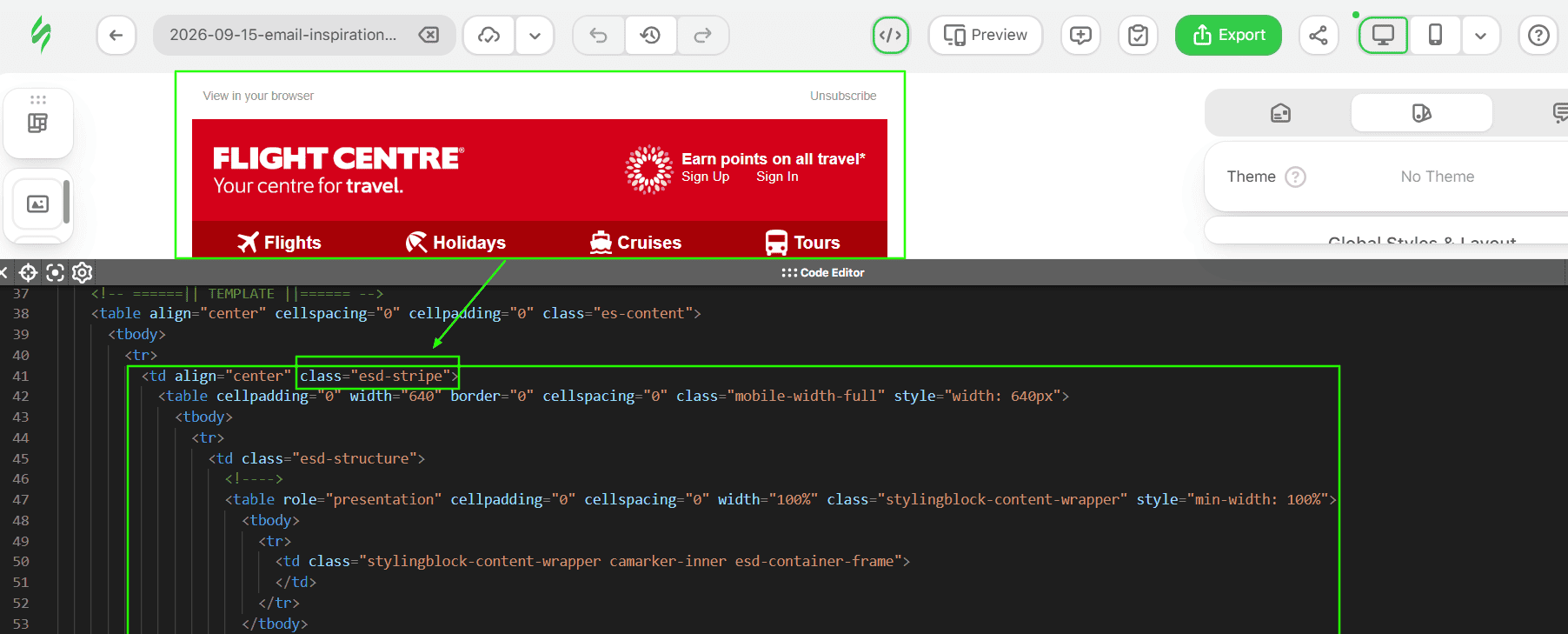Add a comment using the comment icon
This screenshot has width=1568, height=634.
pyautogui.click(x=1080, y=35)
